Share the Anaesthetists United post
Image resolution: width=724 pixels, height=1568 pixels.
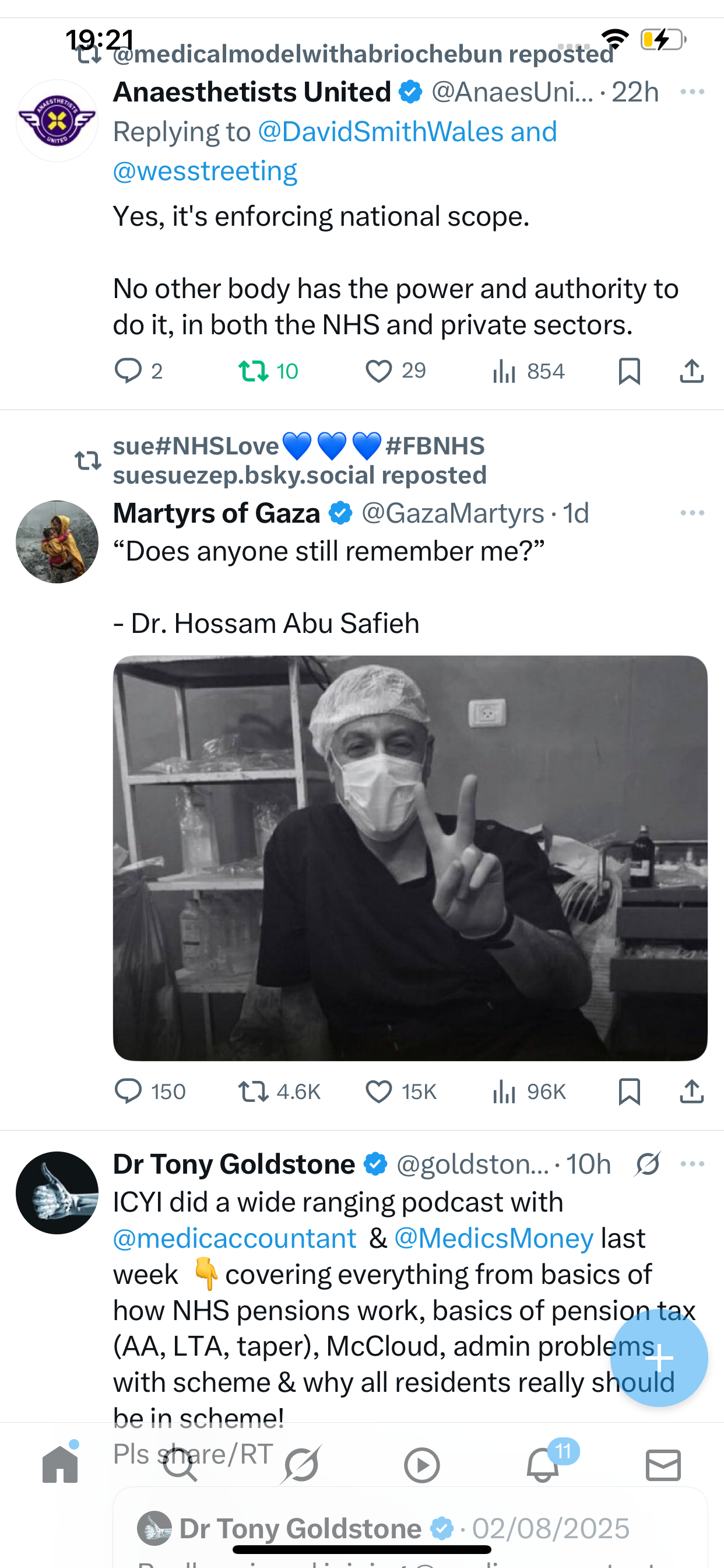[x=691, y=370]
